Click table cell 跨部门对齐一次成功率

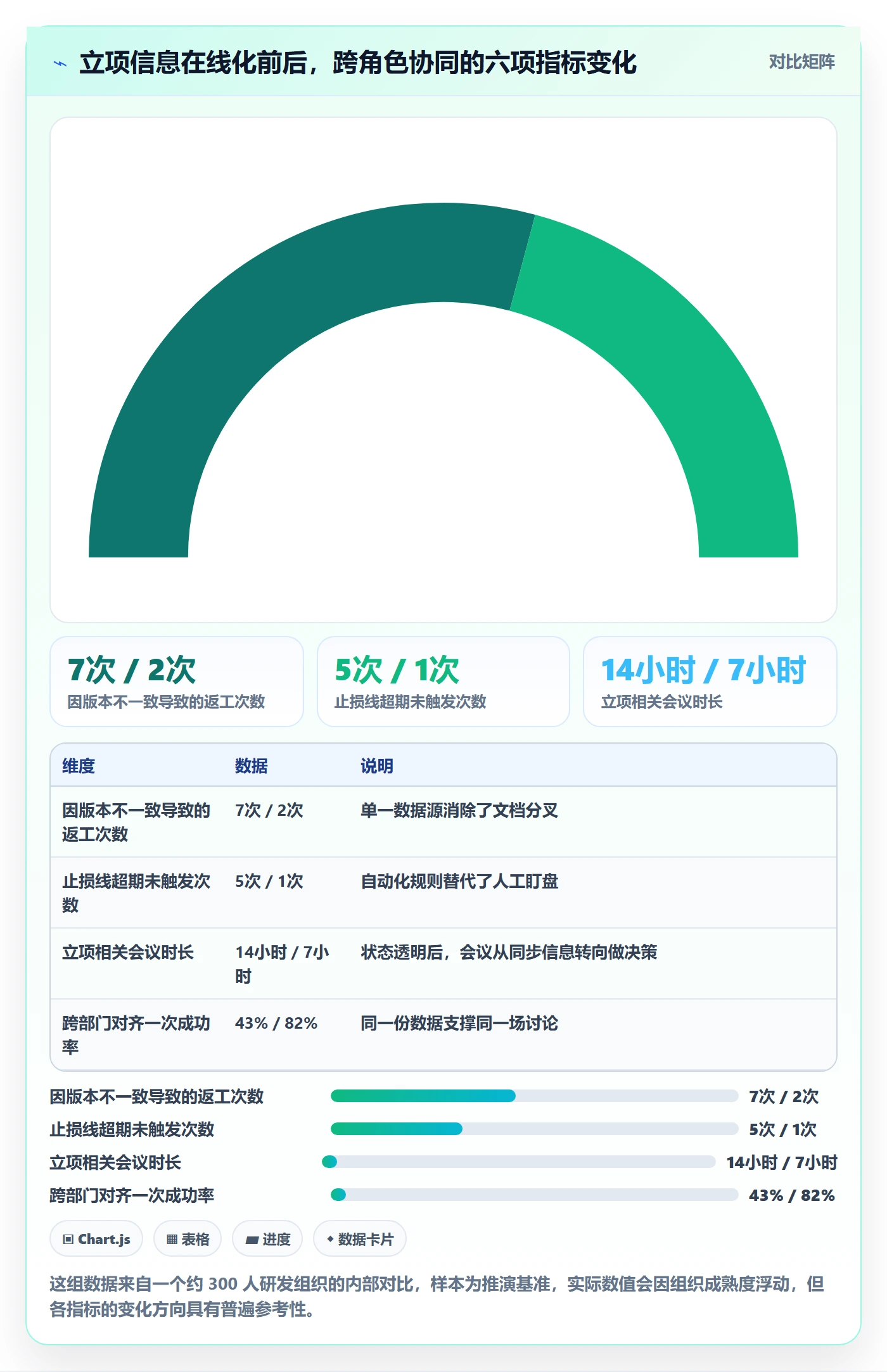[137, 1034]
